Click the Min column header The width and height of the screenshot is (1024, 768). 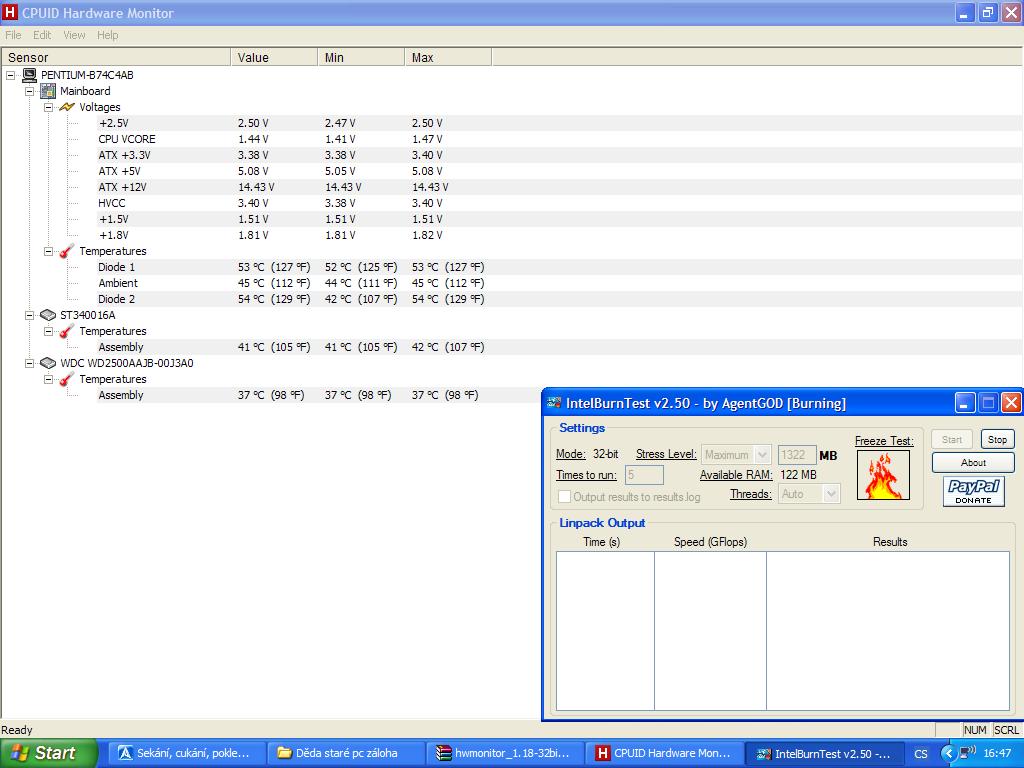(361, 57)
